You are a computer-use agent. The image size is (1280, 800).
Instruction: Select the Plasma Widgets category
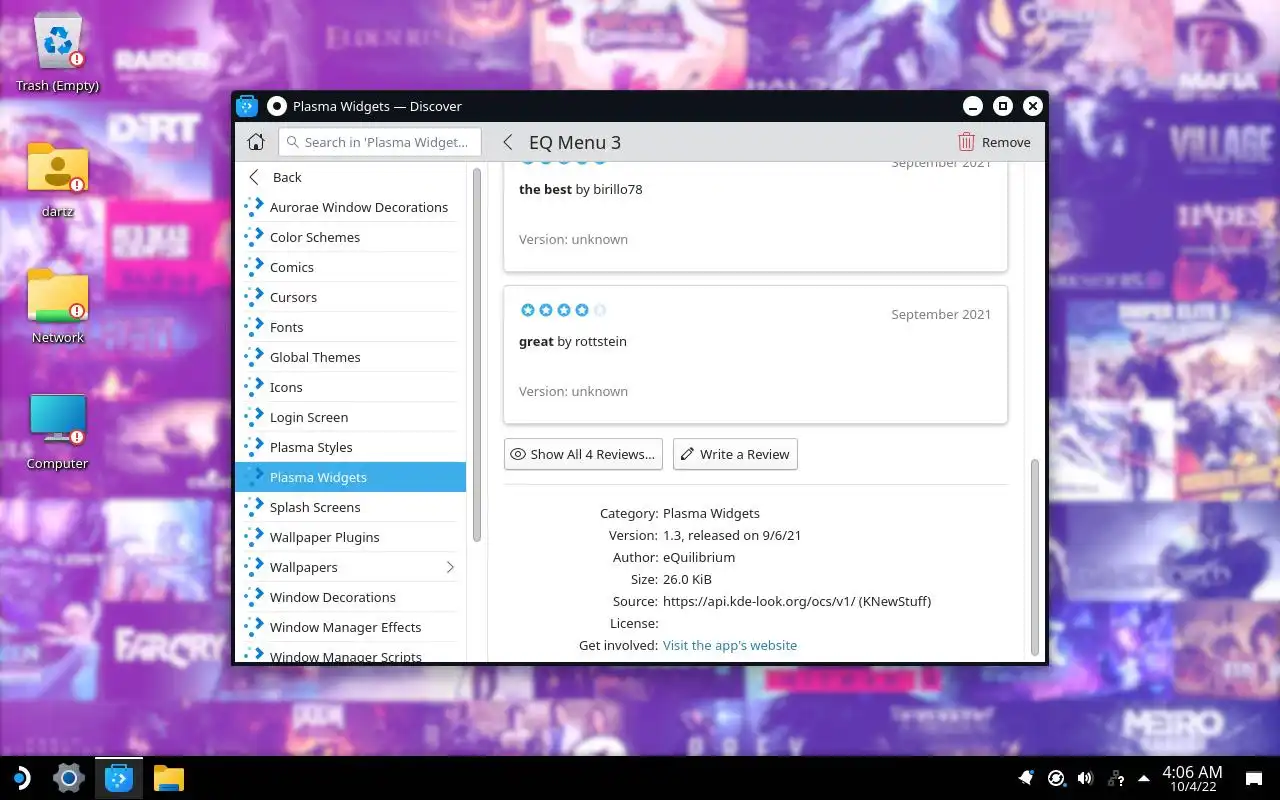click(350, 477)
